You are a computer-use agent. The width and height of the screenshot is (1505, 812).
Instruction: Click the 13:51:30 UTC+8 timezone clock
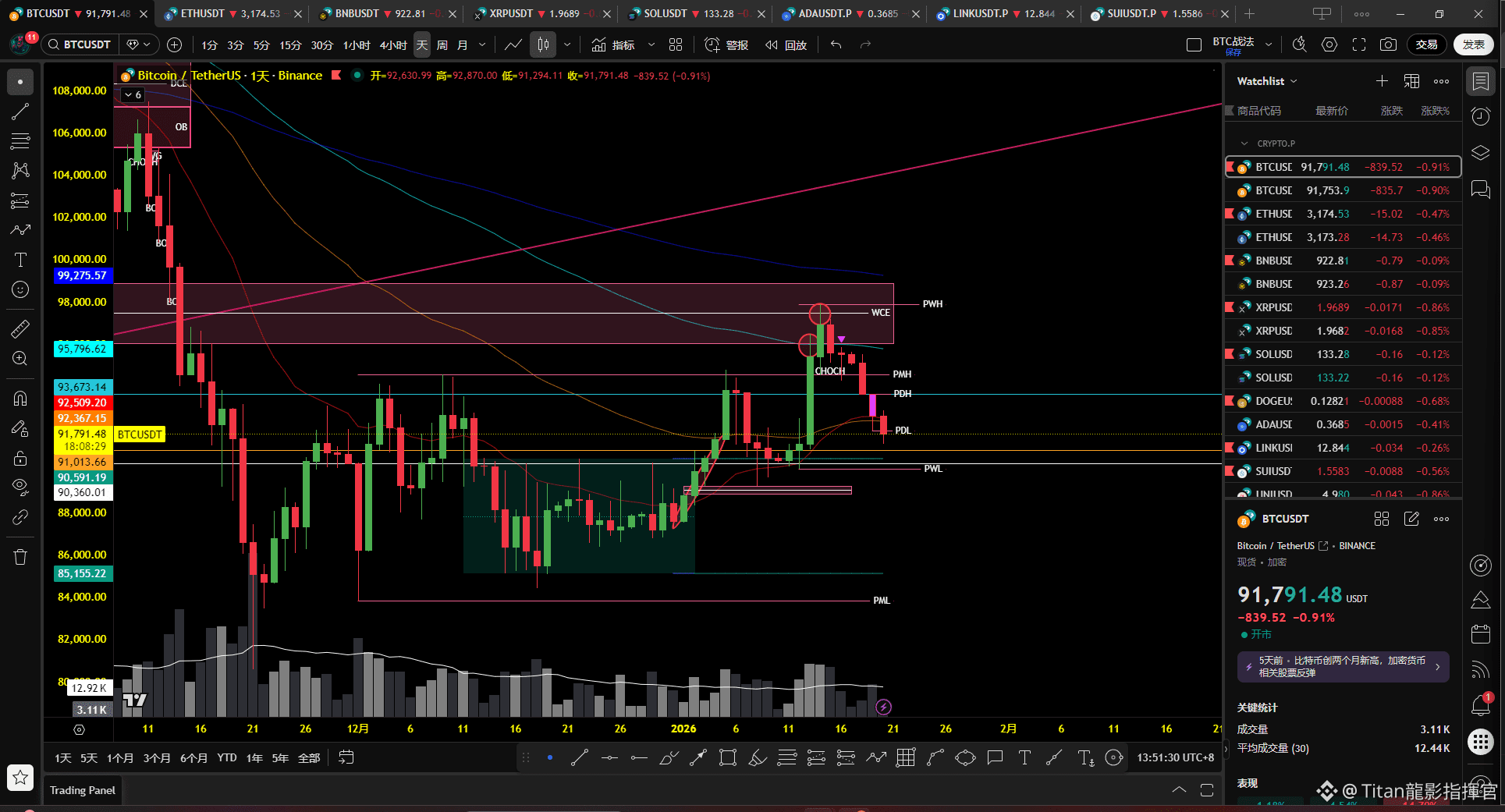(1175, 757)
